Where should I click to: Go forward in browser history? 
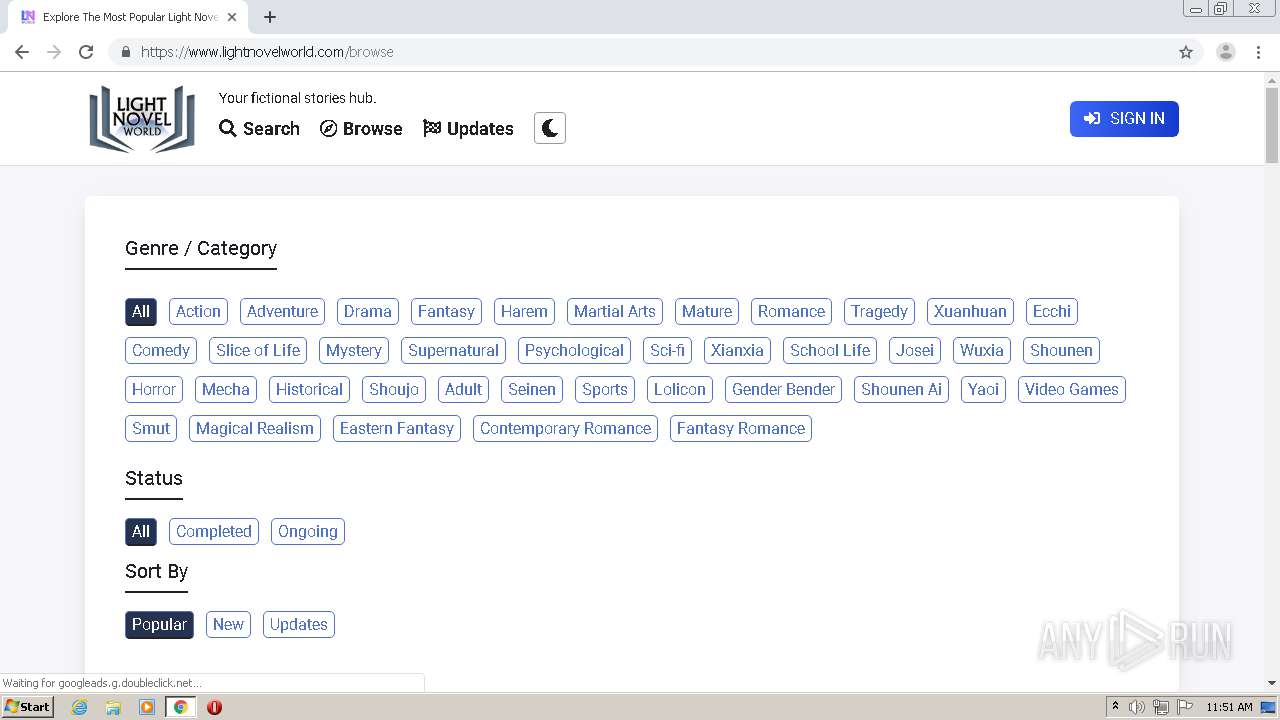pos(54,52)
